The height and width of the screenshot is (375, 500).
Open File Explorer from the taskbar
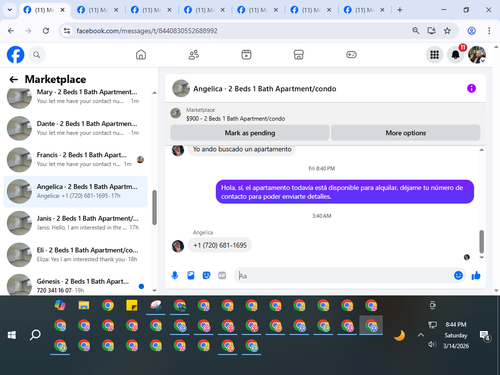[84, 305]
